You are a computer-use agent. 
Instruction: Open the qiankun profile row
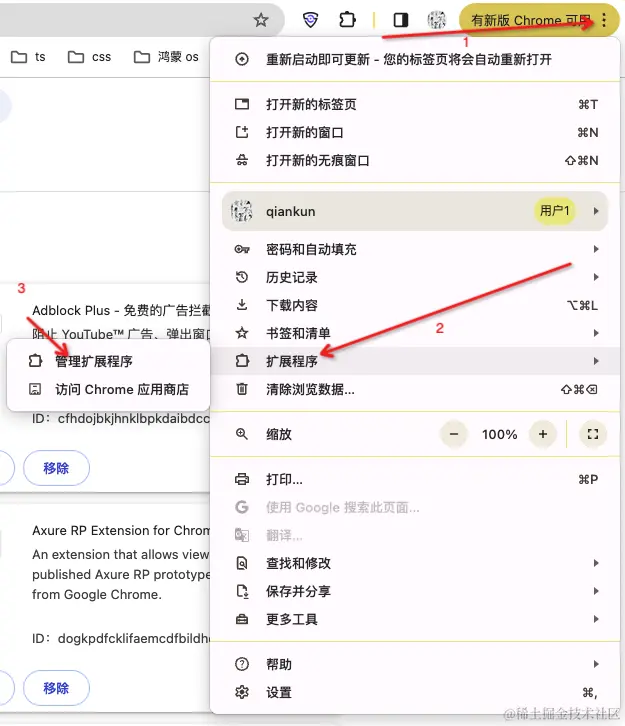click(415, 211)
